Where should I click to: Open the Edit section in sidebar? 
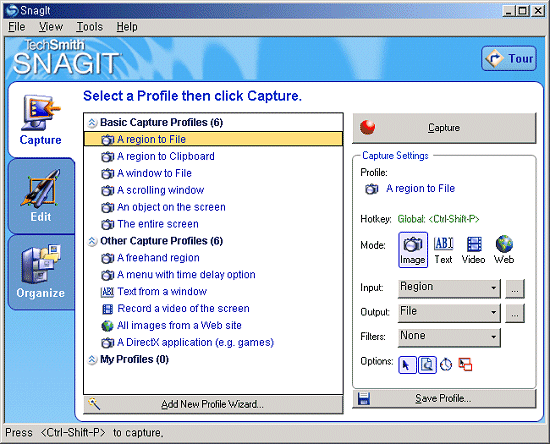(x=41, y=196)
